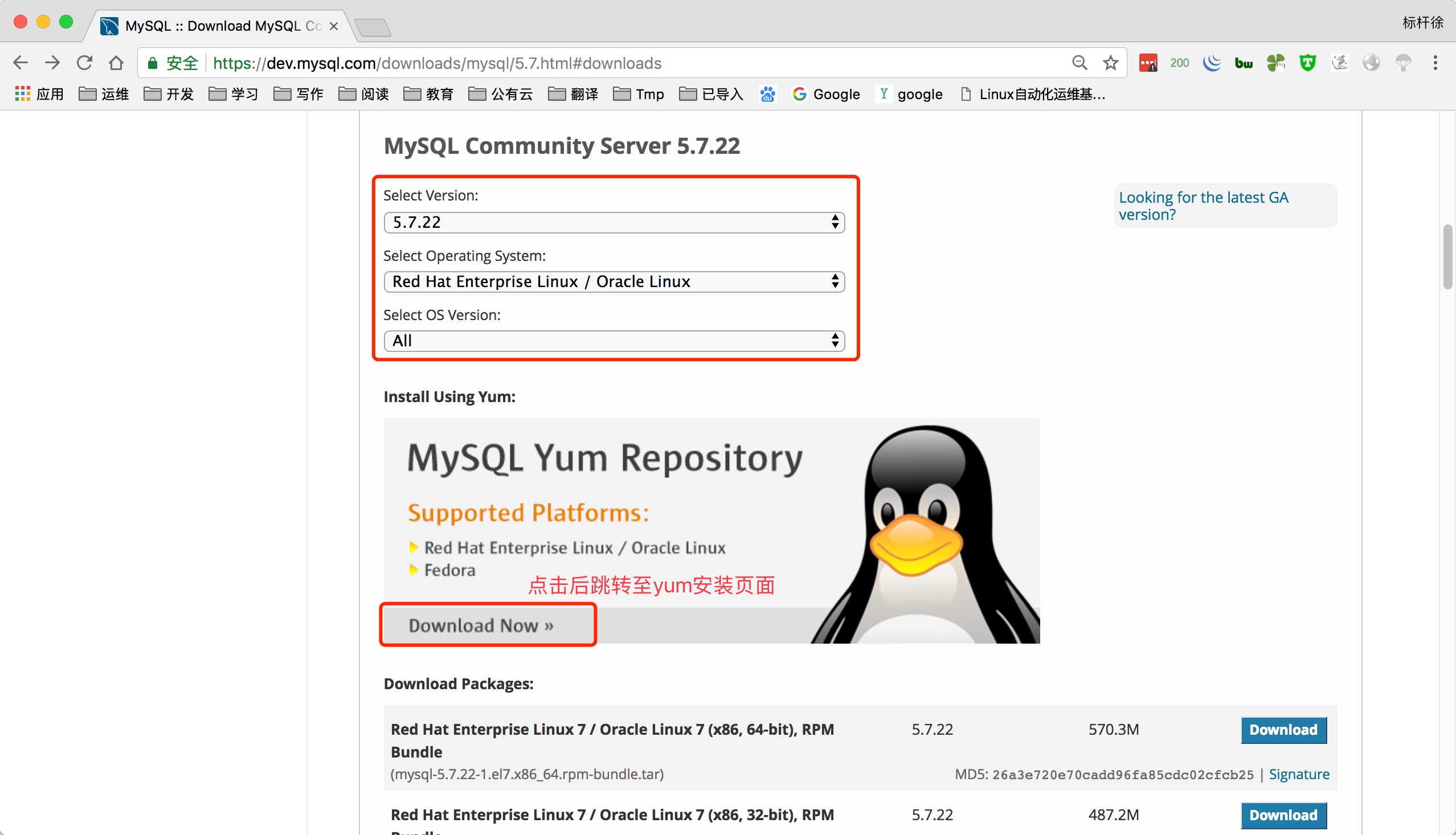Open the Select OS Version dropdown showing All
The image size is (1456, 835).
pyautogui.click(x=614, y=341)
